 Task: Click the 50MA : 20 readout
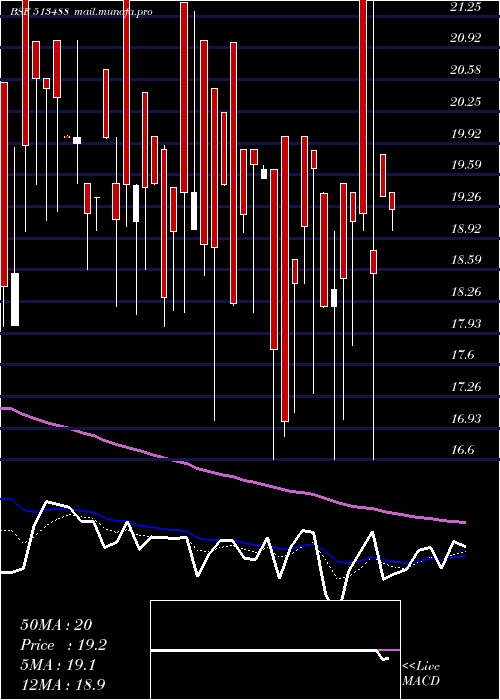pos(56,625)
